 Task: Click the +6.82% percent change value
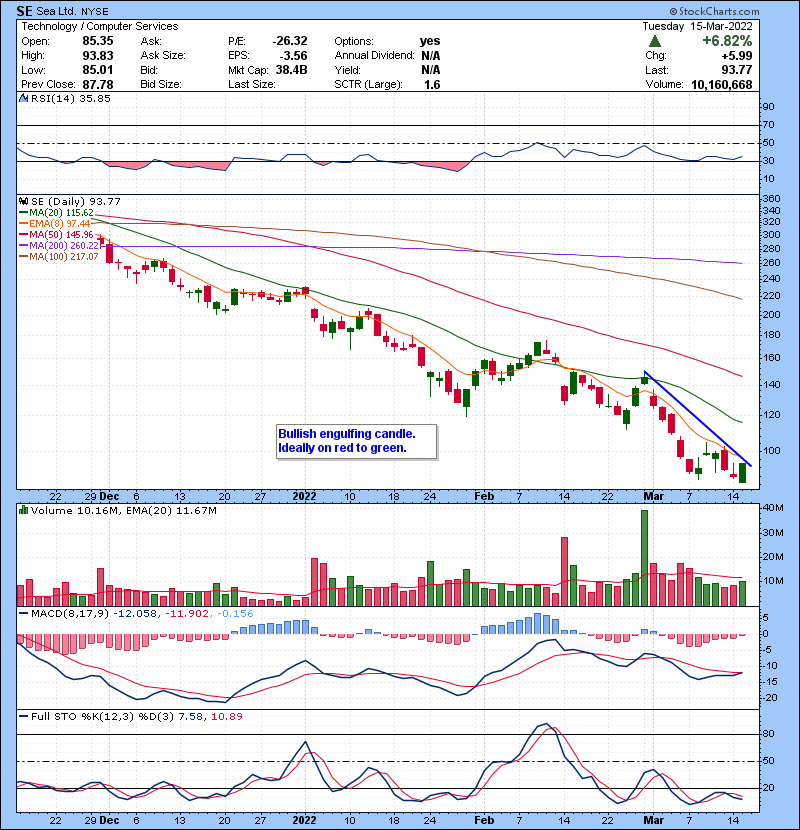point(727,41)
